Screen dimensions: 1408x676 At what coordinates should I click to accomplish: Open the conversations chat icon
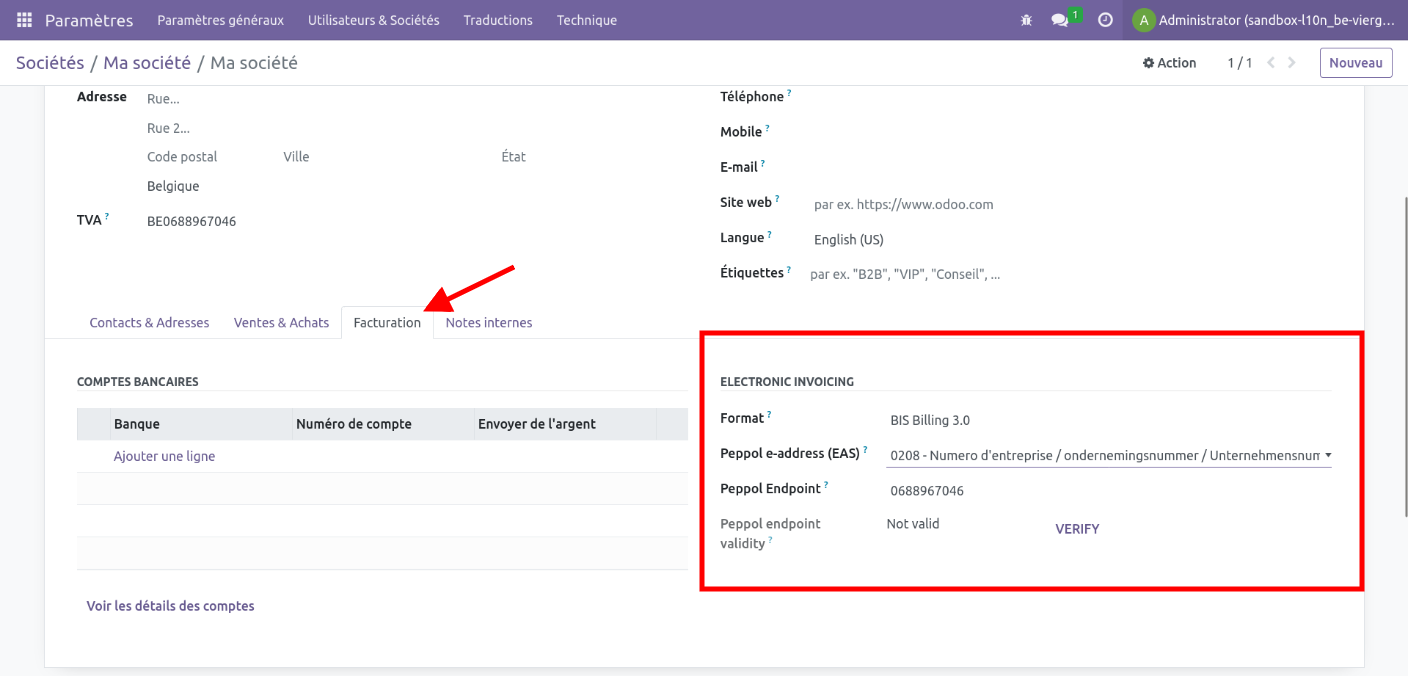point(1060,20)
